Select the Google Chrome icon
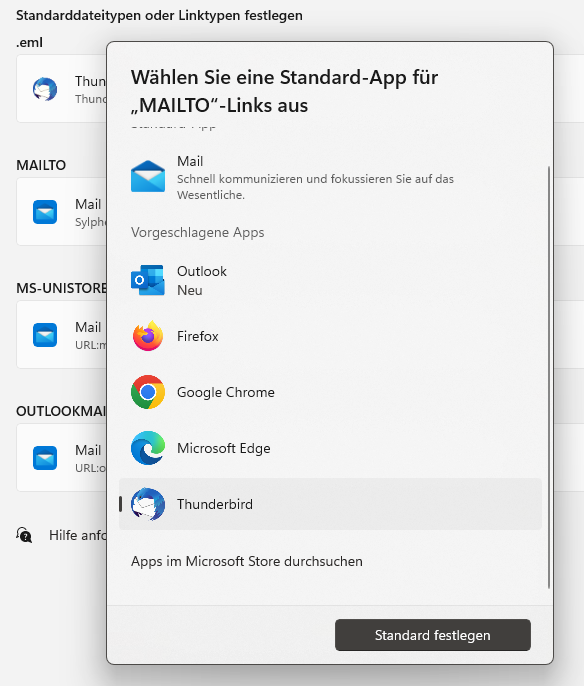 [148, 392]
